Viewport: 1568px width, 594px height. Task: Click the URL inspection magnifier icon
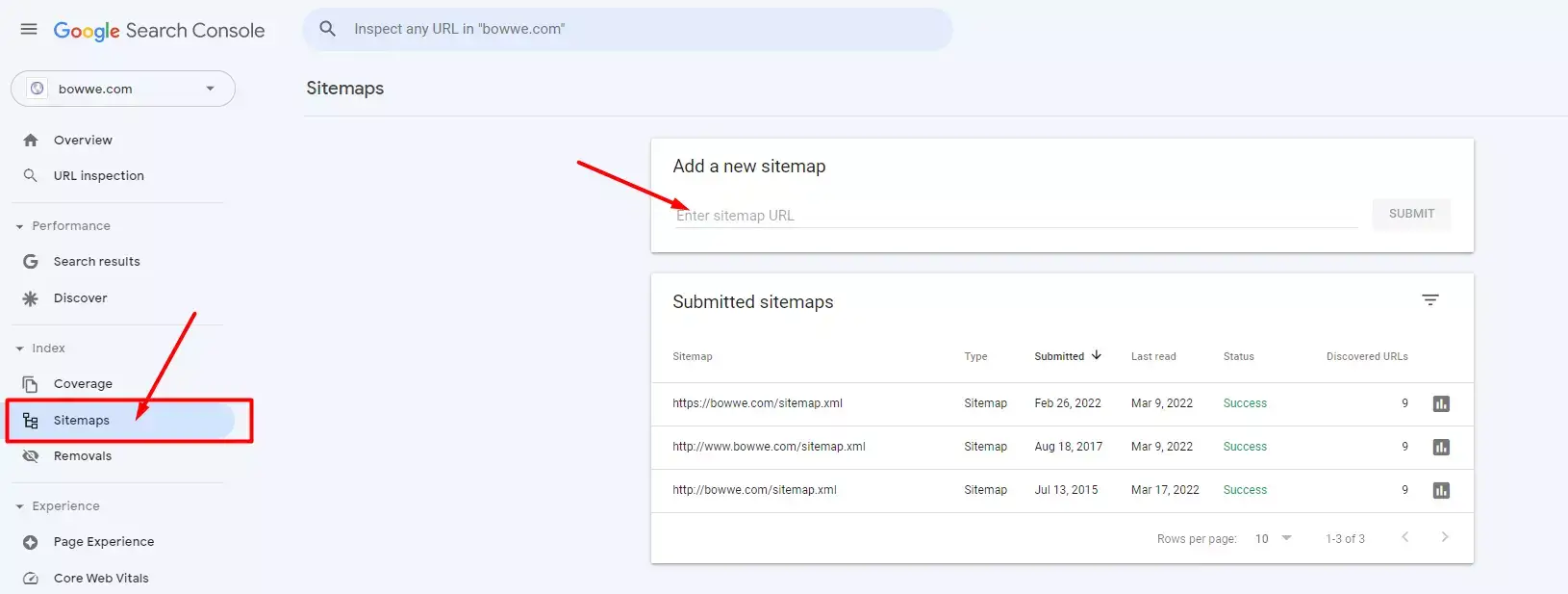31,176
